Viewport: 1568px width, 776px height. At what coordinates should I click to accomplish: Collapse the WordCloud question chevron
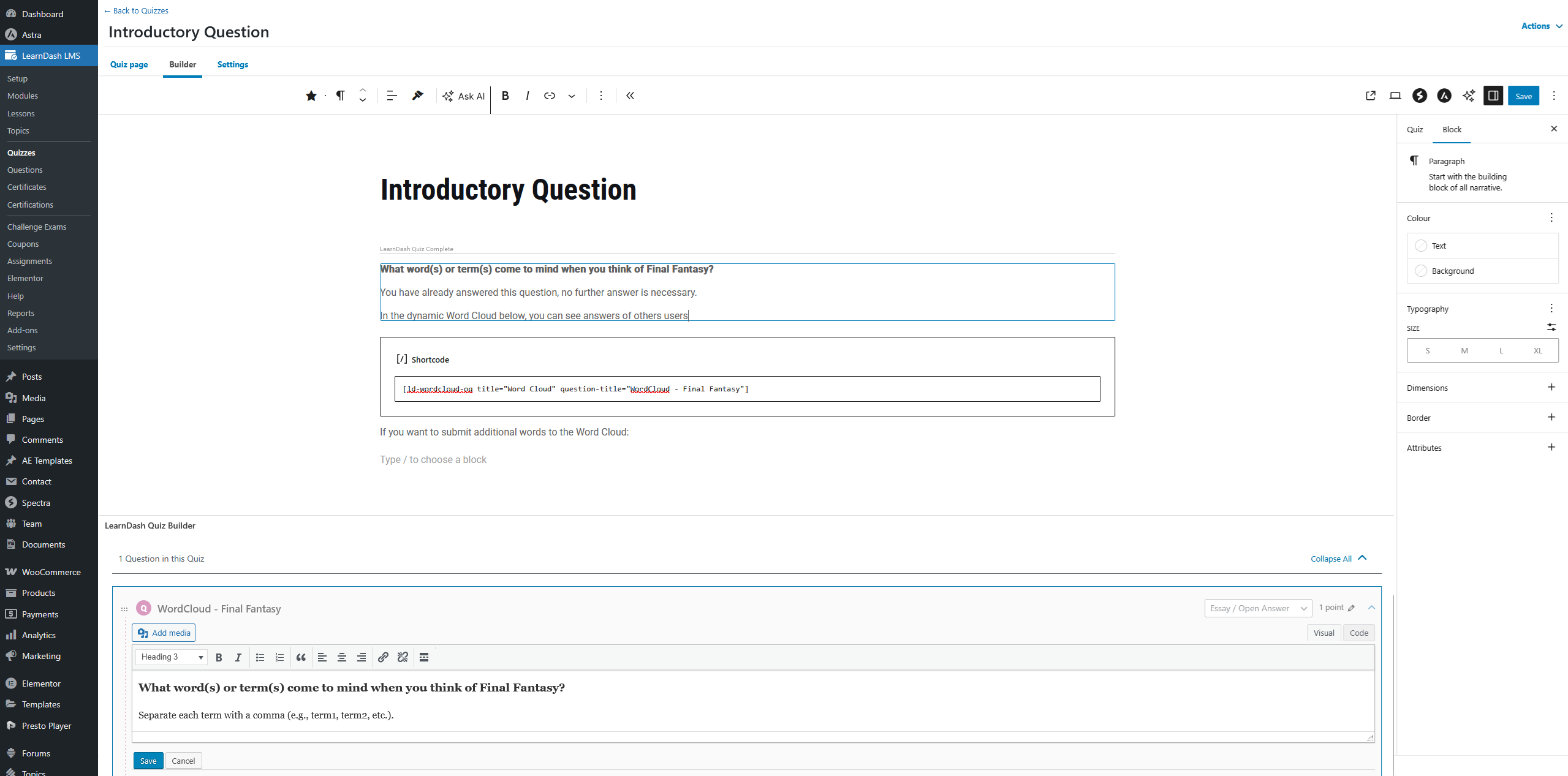tap(1371, 608)
